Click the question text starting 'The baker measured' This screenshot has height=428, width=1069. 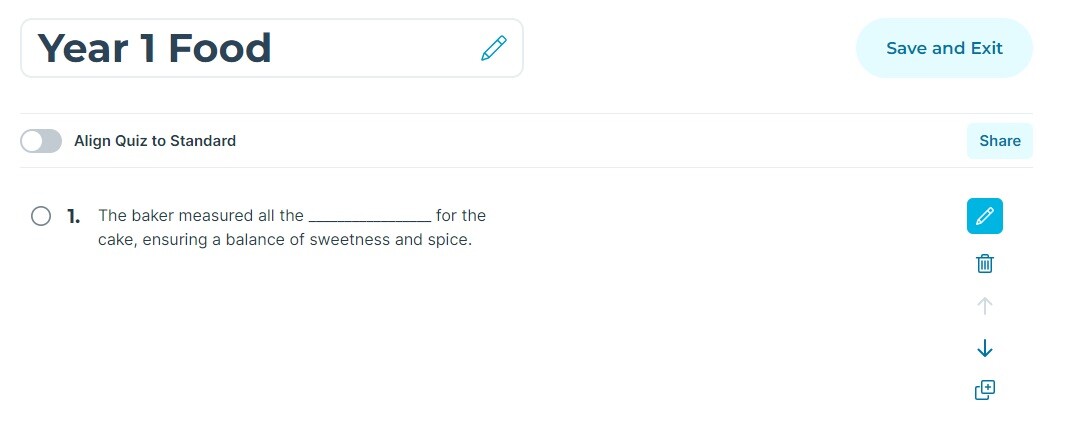(292, 228)
